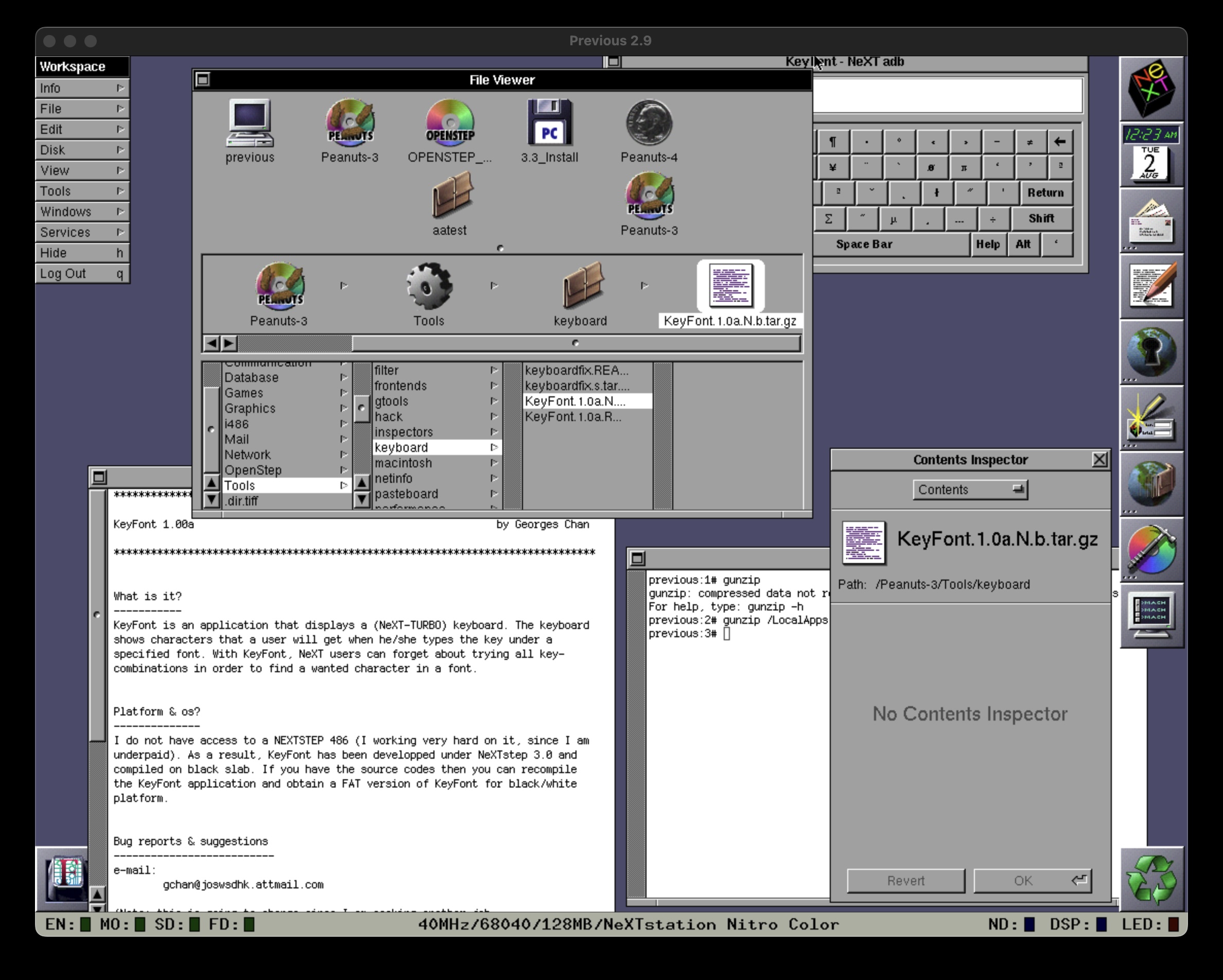This screenshot has width=1223, height=980.
Task: Toggle the Alt key in KeyFont keyboard
Action: coord(1023,244)
